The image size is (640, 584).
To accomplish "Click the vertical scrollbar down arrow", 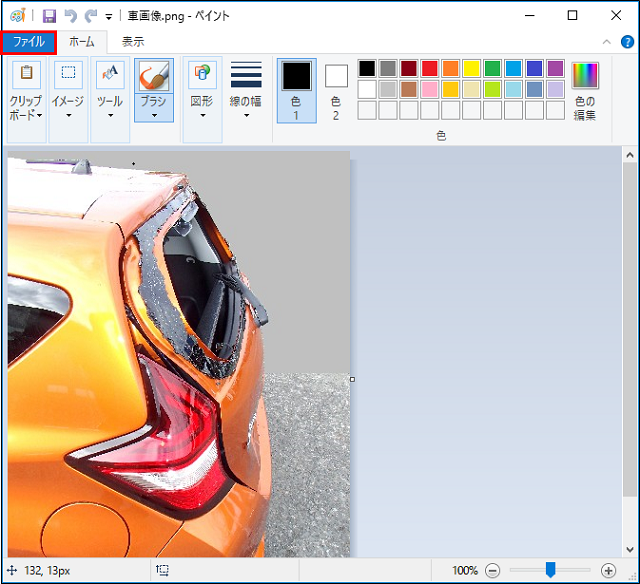I will (630, 550).
